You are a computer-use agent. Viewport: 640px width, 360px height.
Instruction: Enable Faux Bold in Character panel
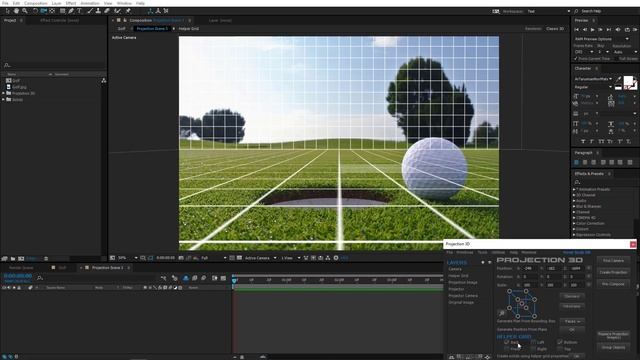(x=583, y=141)
